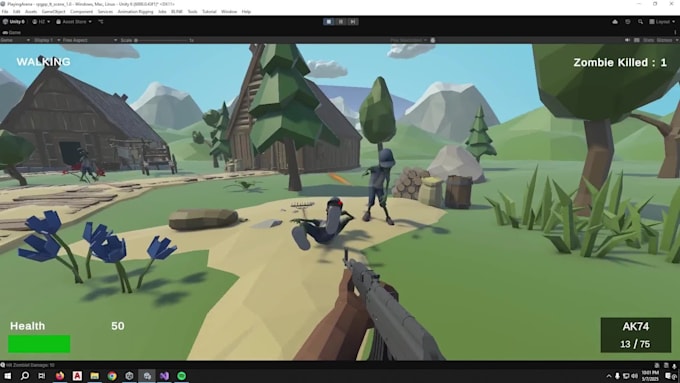Show hidden system tray icons chevron
The height and width of the screenshot is (383, 680).
608,376
